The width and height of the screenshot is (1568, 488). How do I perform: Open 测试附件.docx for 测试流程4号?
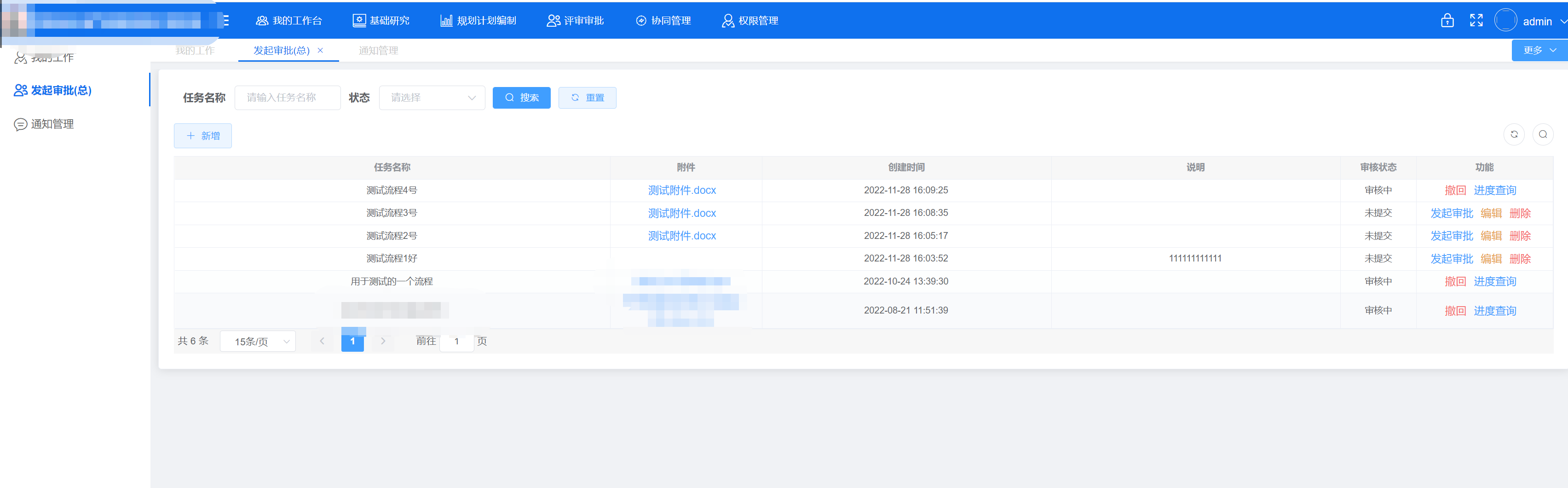(682, 190)
